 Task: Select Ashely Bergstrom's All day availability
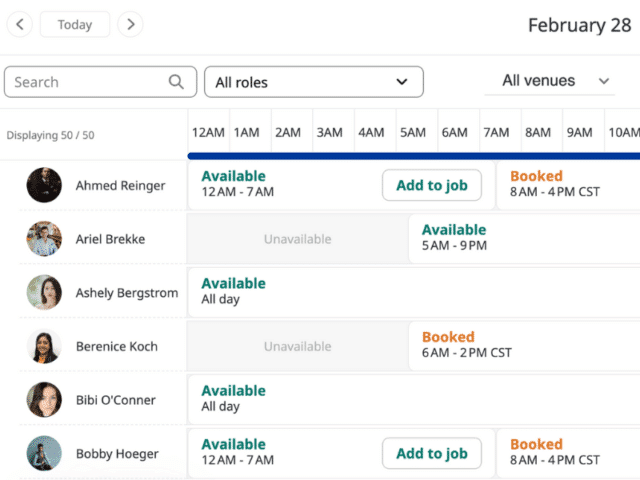[x=414, y=292]
